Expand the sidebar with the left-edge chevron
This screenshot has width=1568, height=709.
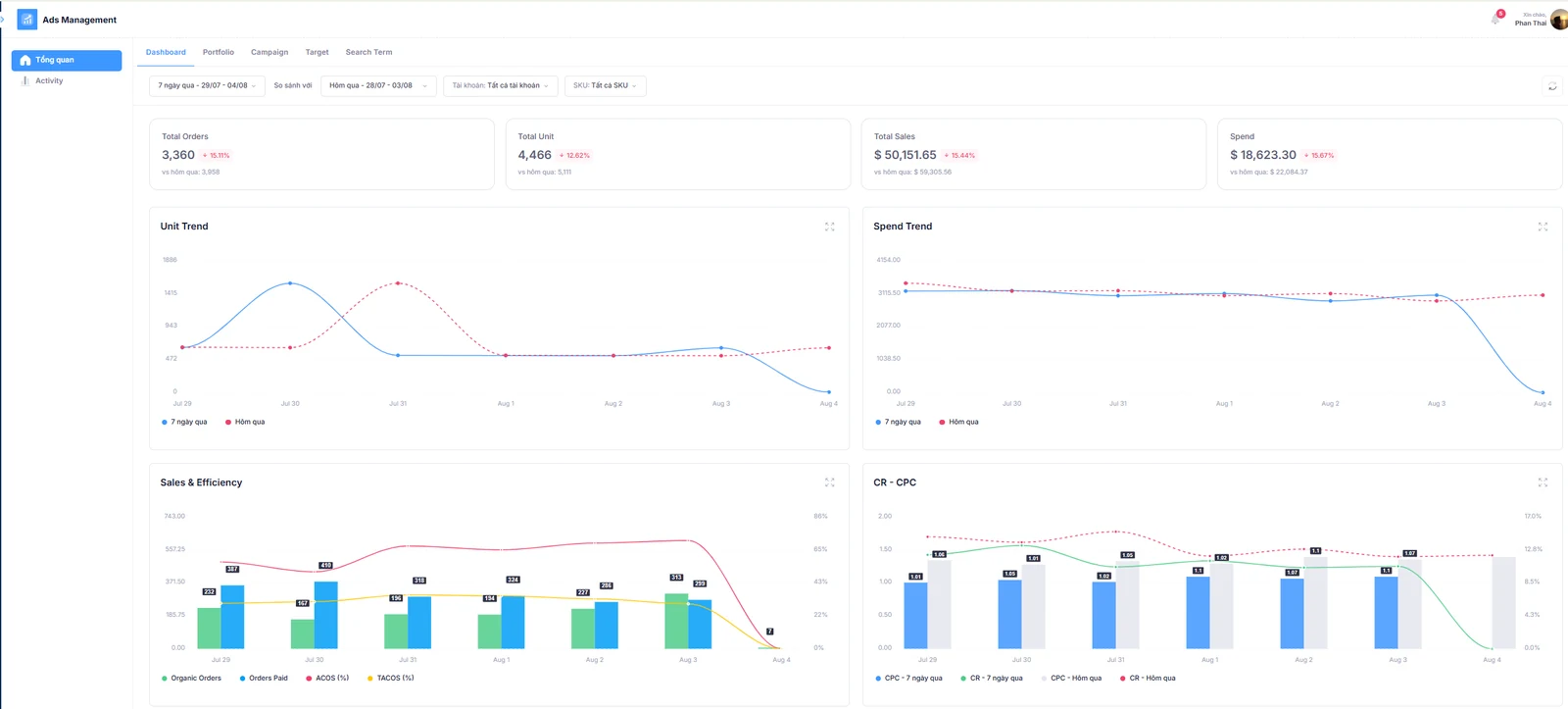pos(3,20)
